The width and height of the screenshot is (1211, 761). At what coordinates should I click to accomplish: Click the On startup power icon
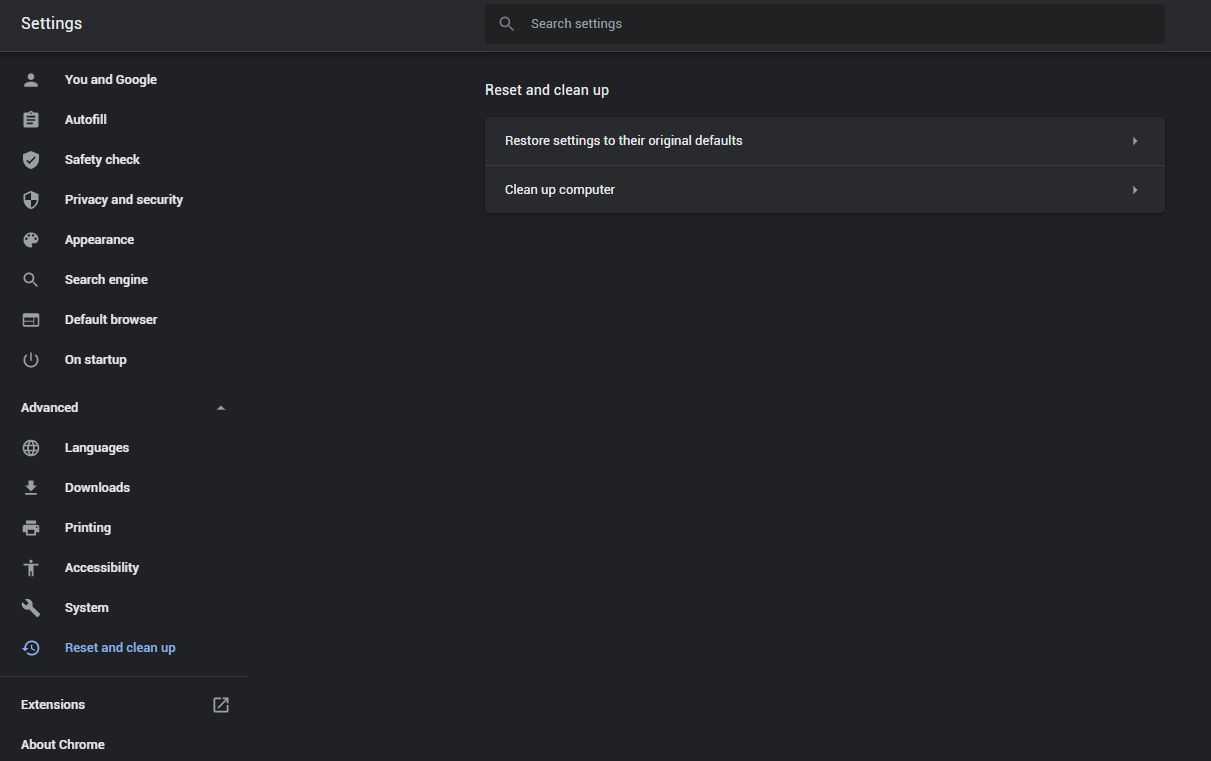31,360
